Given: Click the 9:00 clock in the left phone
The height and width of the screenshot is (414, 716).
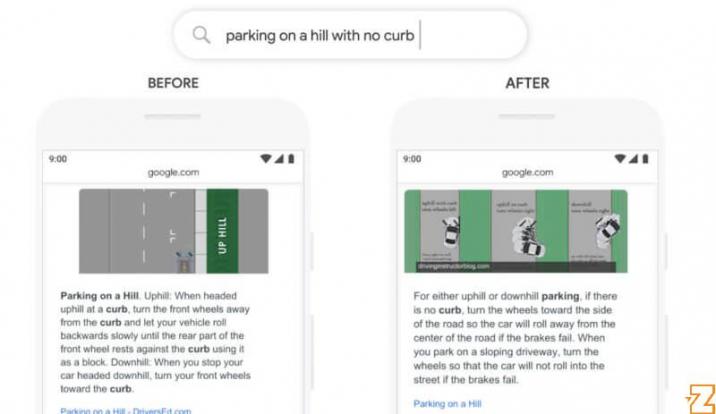Looking at the screenshot, I should click(58, 159).
